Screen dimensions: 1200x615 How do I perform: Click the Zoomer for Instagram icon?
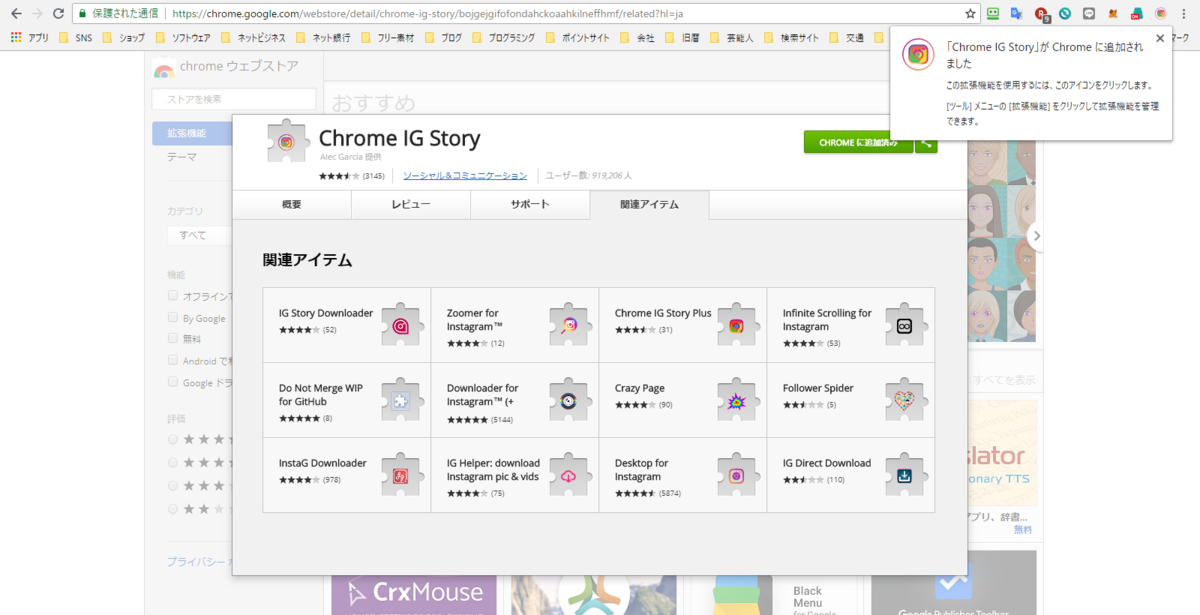coord(569,325)
